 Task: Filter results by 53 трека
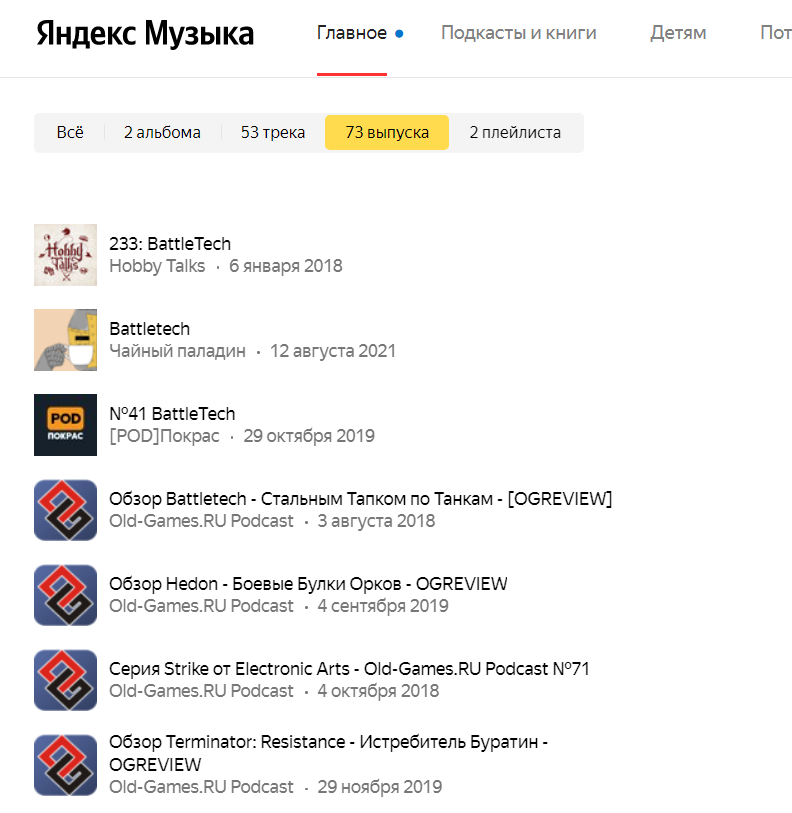[x=273, y=133]
